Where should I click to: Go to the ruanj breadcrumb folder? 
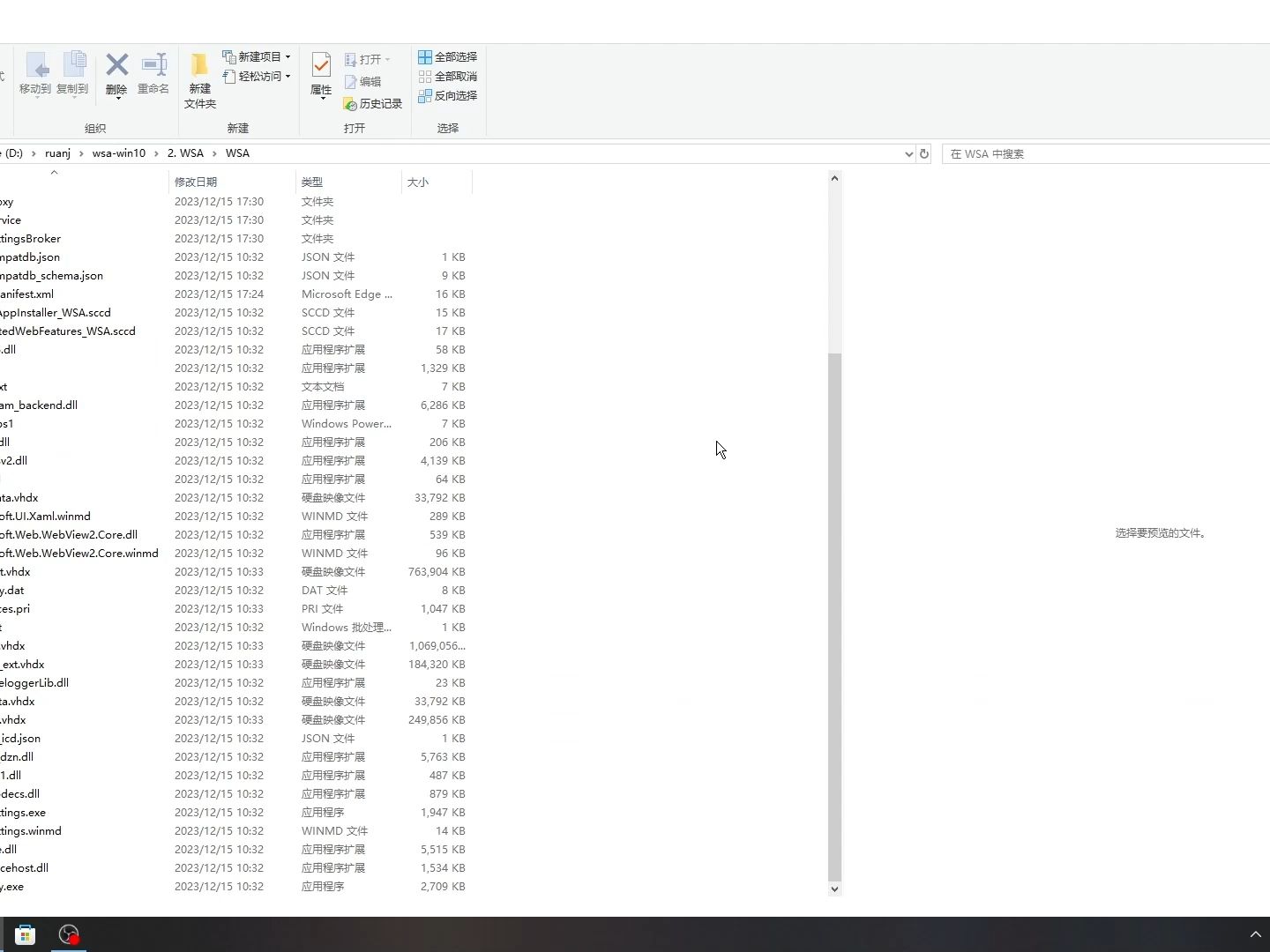[57, 153]
